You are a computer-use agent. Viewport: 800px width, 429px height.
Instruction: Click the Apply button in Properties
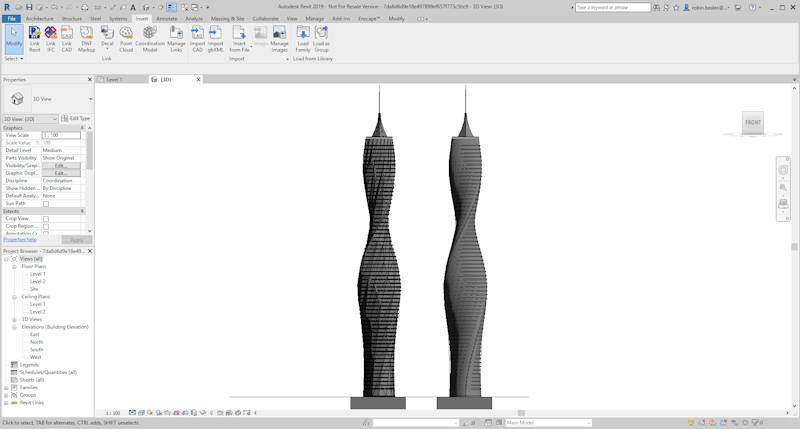[77, 240]
